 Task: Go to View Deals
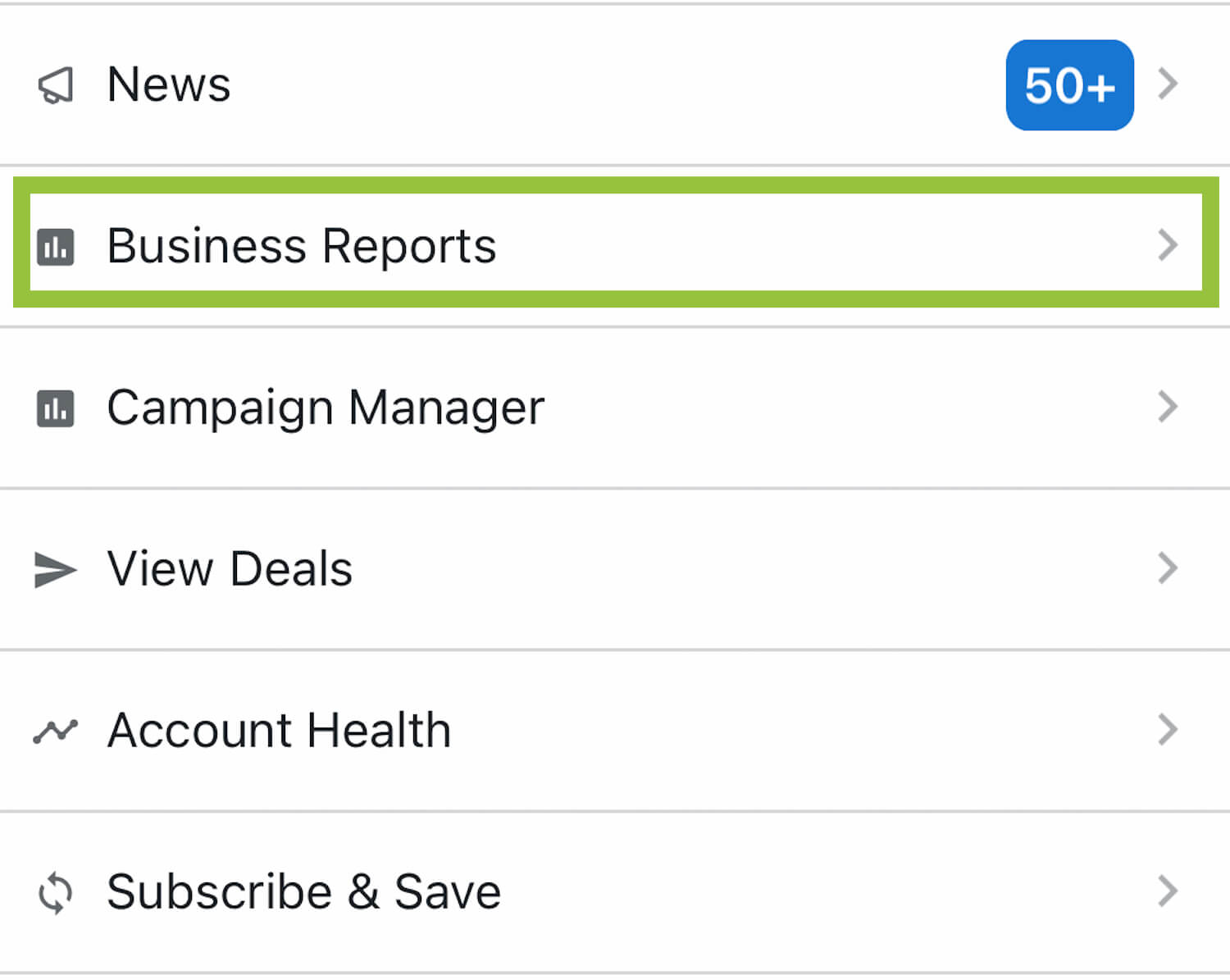[x=230, y=569]
